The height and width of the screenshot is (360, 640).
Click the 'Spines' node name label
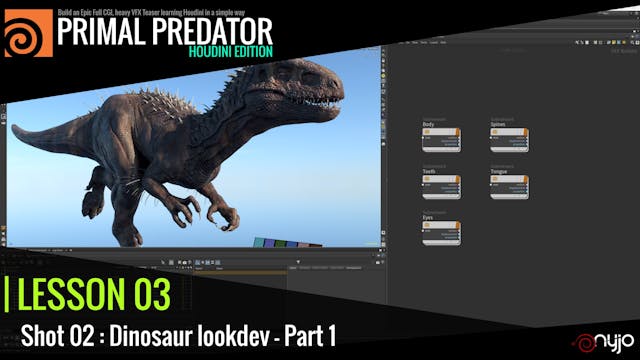[x=498, y=124]
